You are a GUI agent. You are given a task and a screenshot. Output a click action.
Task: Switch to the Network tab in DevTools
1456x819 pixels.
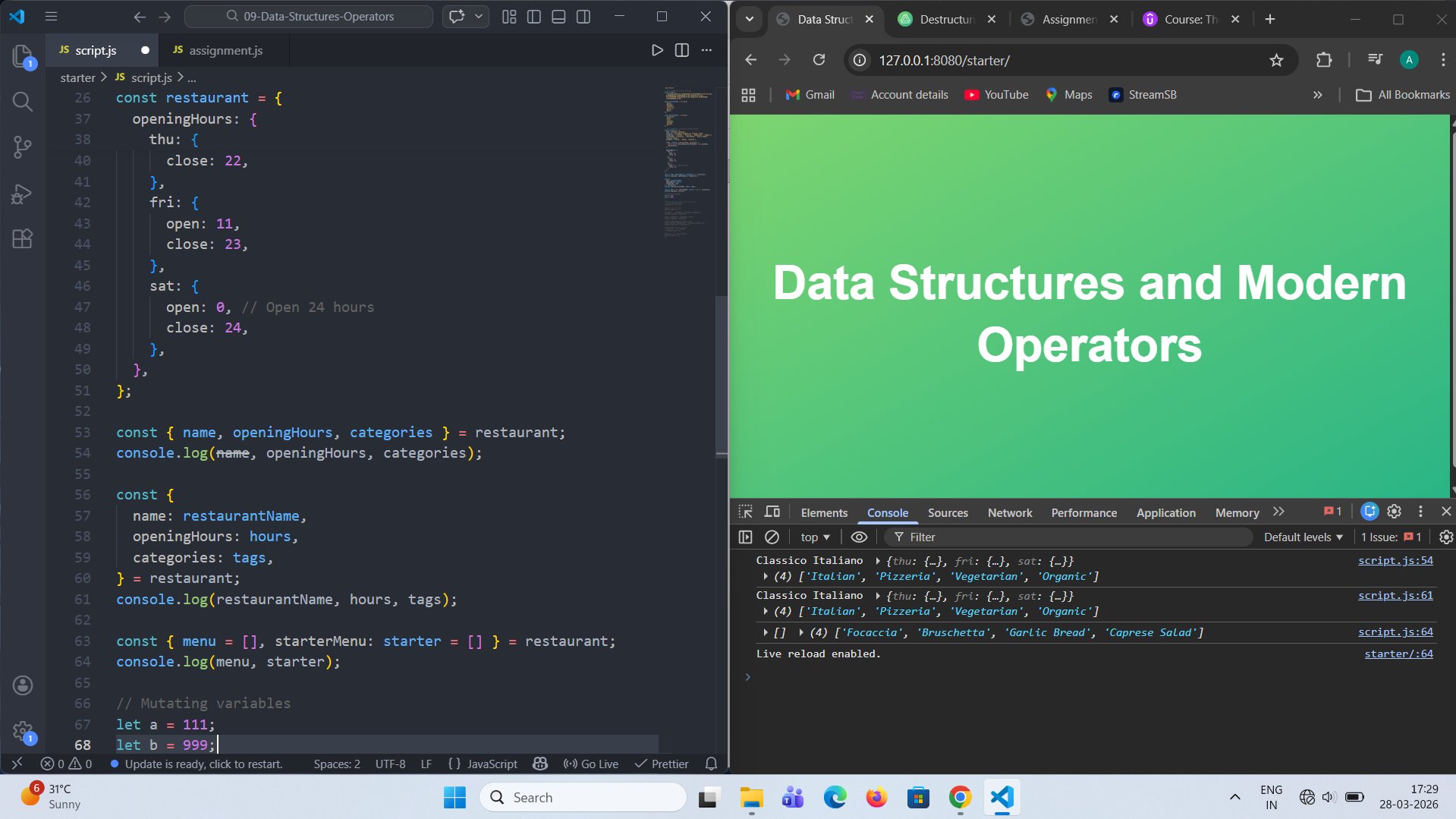tap(1009, 512)
